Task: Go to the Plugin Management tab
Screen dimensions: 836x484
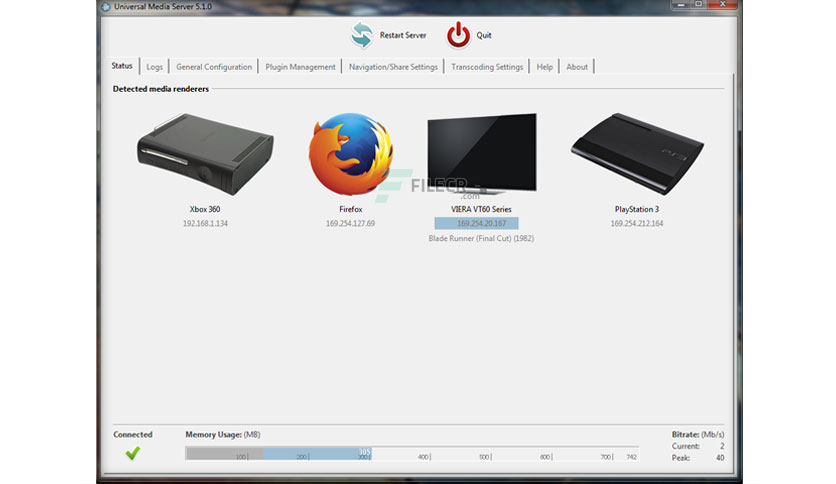Action: pos(300,67)
